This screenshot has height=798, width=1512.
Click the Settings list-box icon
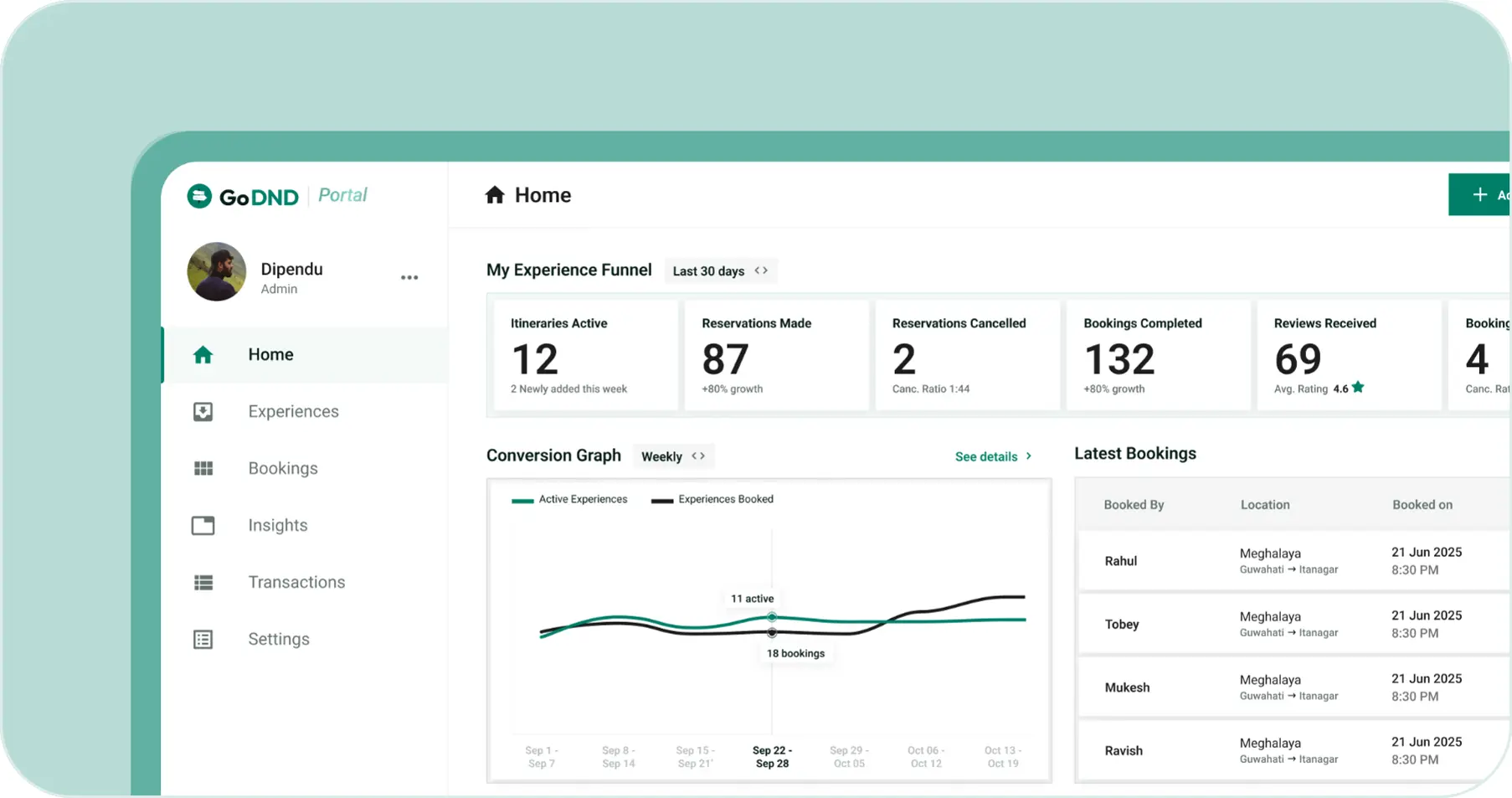pos(203,640)
